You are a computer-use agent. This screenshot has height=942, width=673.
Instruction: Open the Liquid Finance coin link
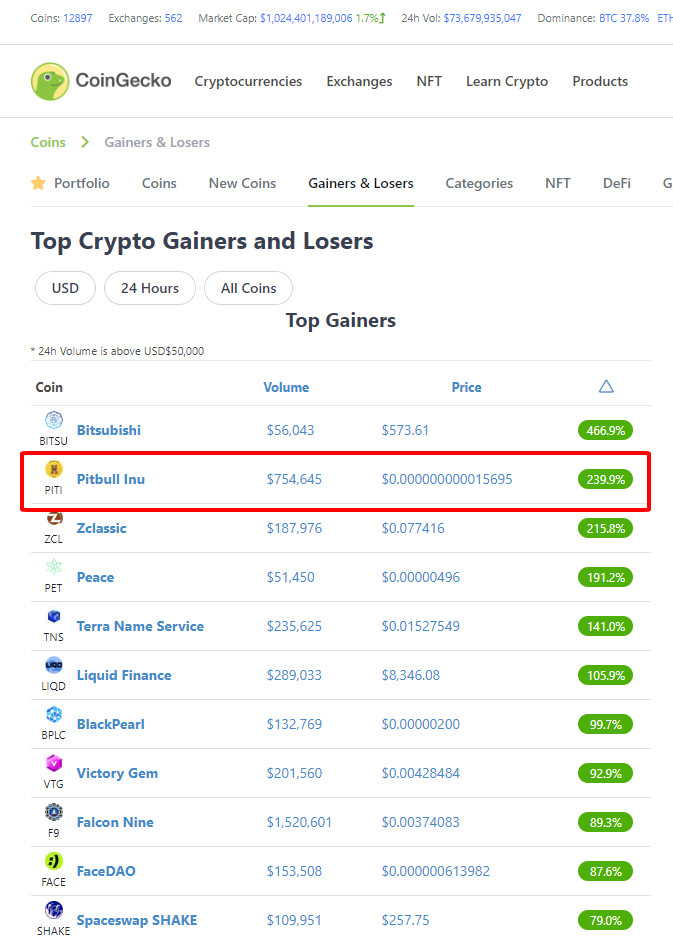pos(124,675)
